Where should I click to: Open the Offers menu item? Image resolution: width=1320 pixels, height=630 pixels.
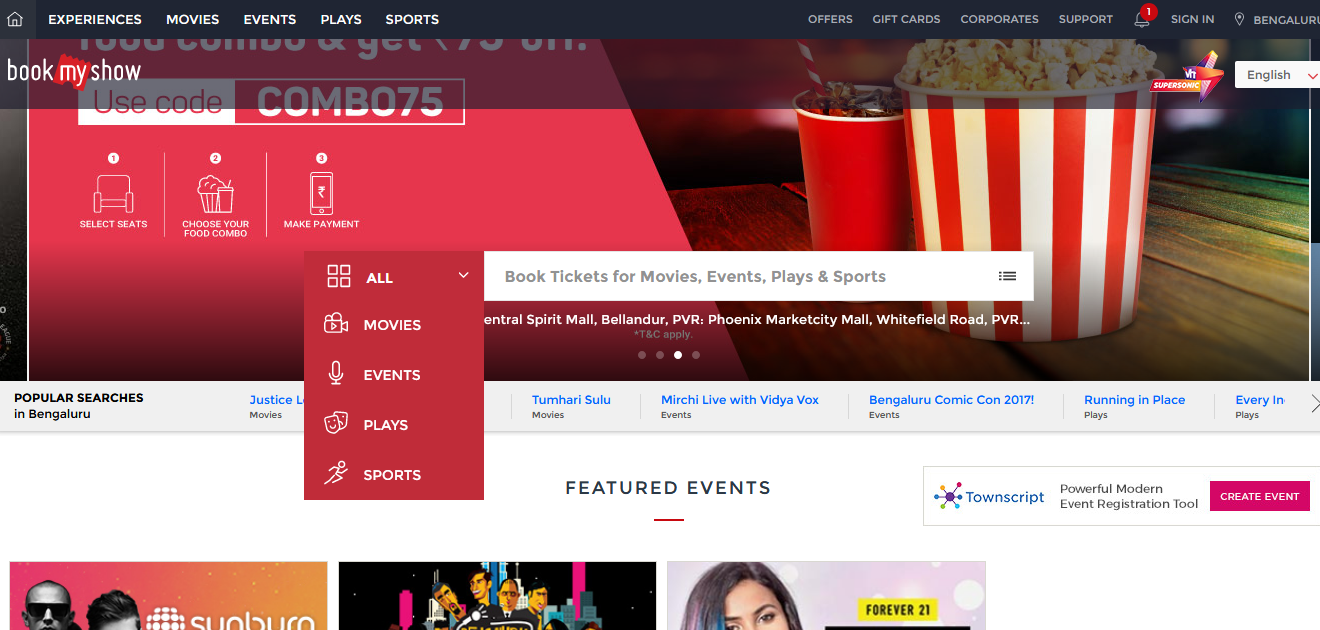click(830, 19)
